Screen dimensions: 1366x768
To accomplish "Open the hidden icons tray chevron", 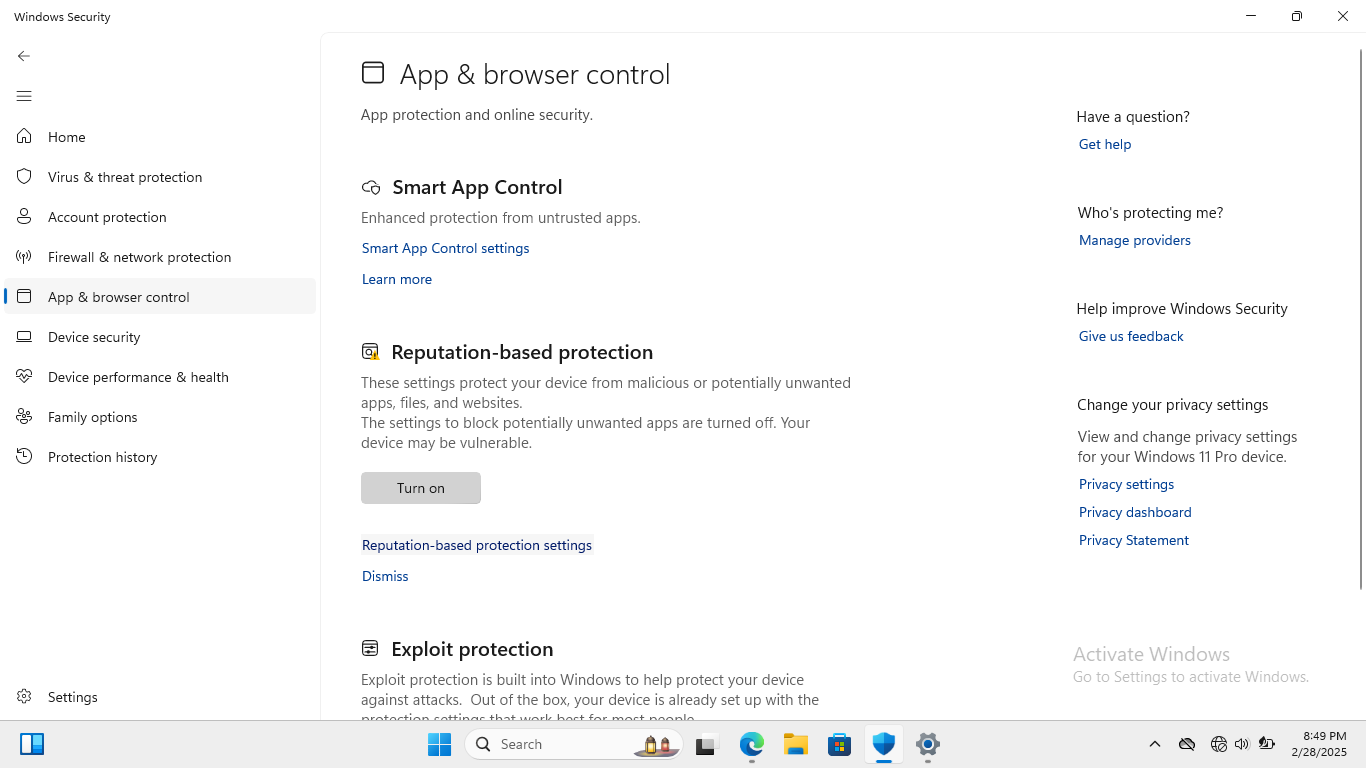I will (x=1155, y=744).
